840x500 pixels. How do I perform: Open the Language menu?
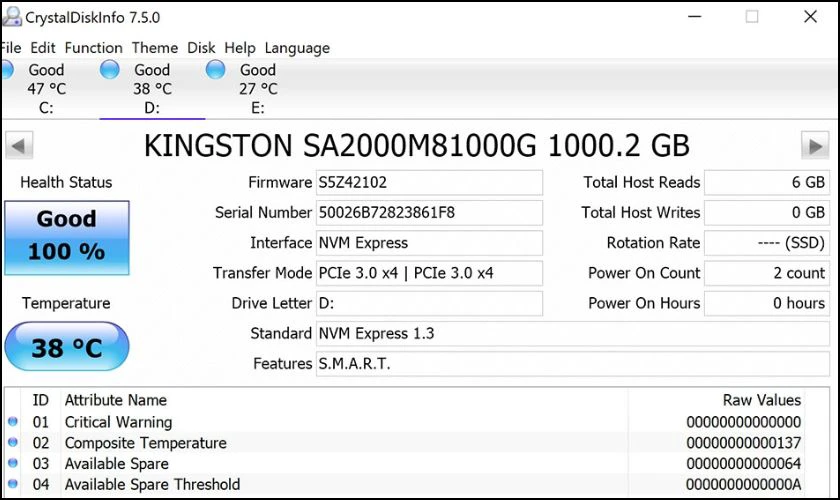point(297,48)
